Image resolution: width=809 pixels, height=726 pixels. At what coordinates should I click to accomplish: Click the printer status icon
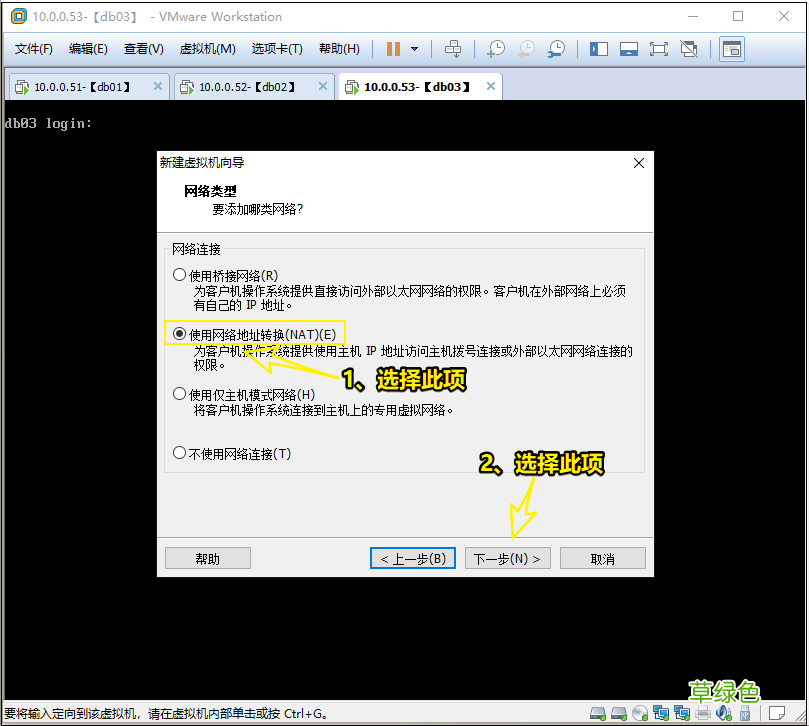703,713
